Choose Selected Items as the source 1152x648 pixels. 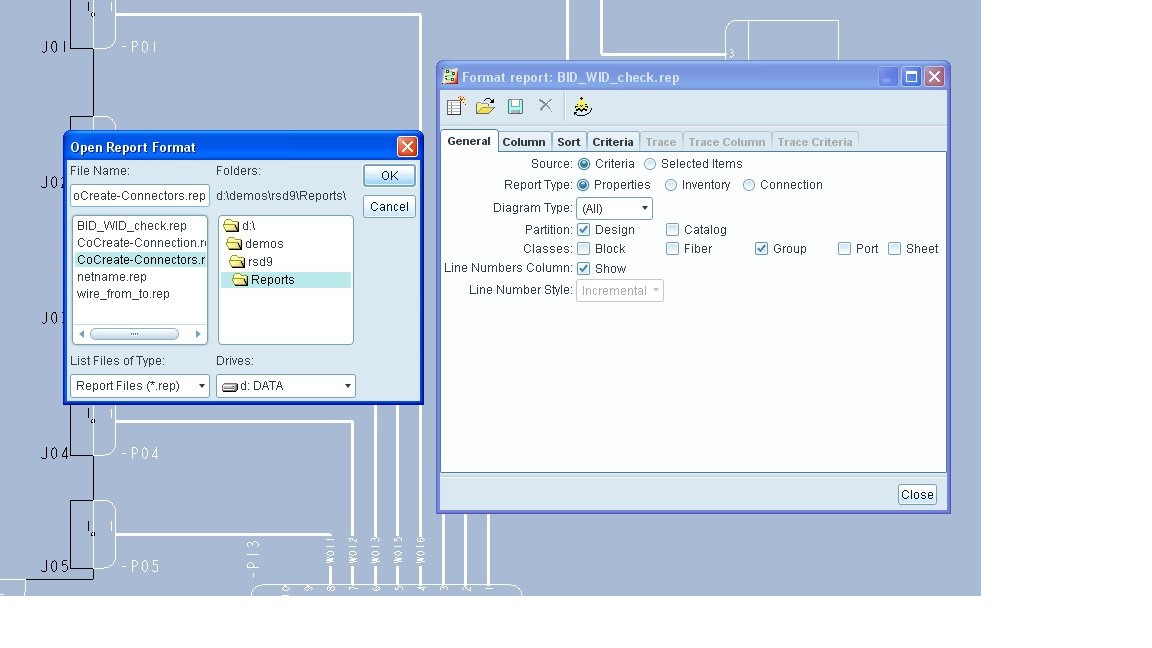click(650, 164)
